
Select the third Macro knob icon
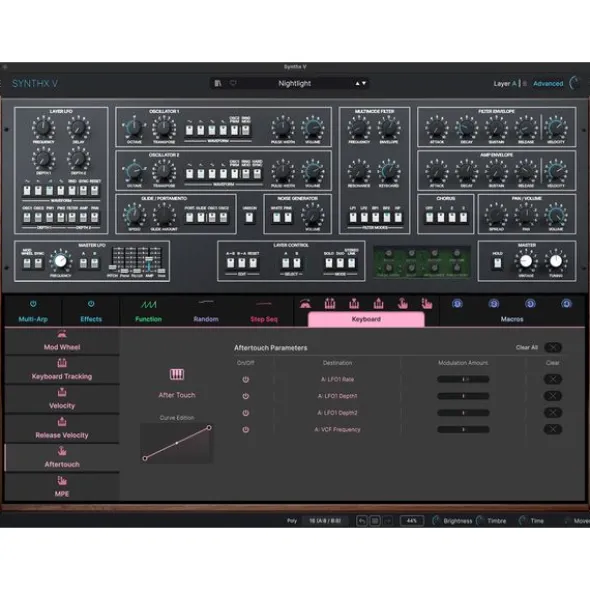click(530, 303)
